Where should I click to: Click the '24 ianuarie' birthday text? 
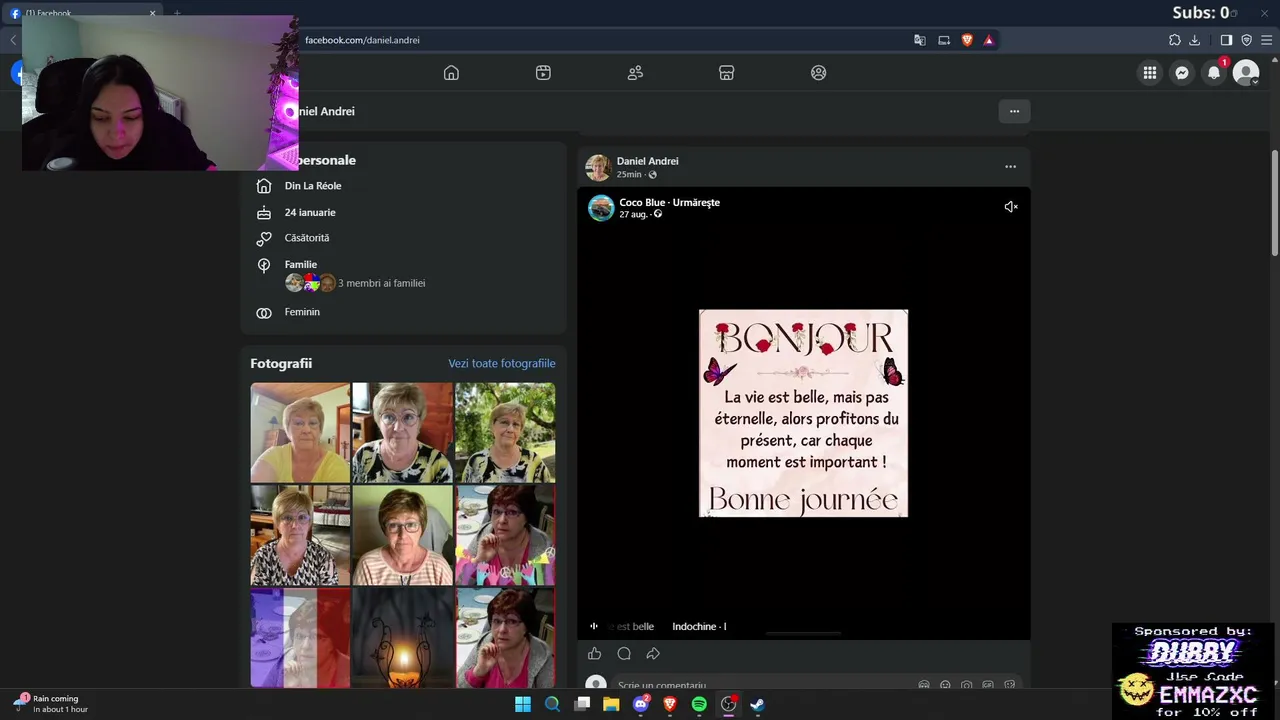coord(310,212)
